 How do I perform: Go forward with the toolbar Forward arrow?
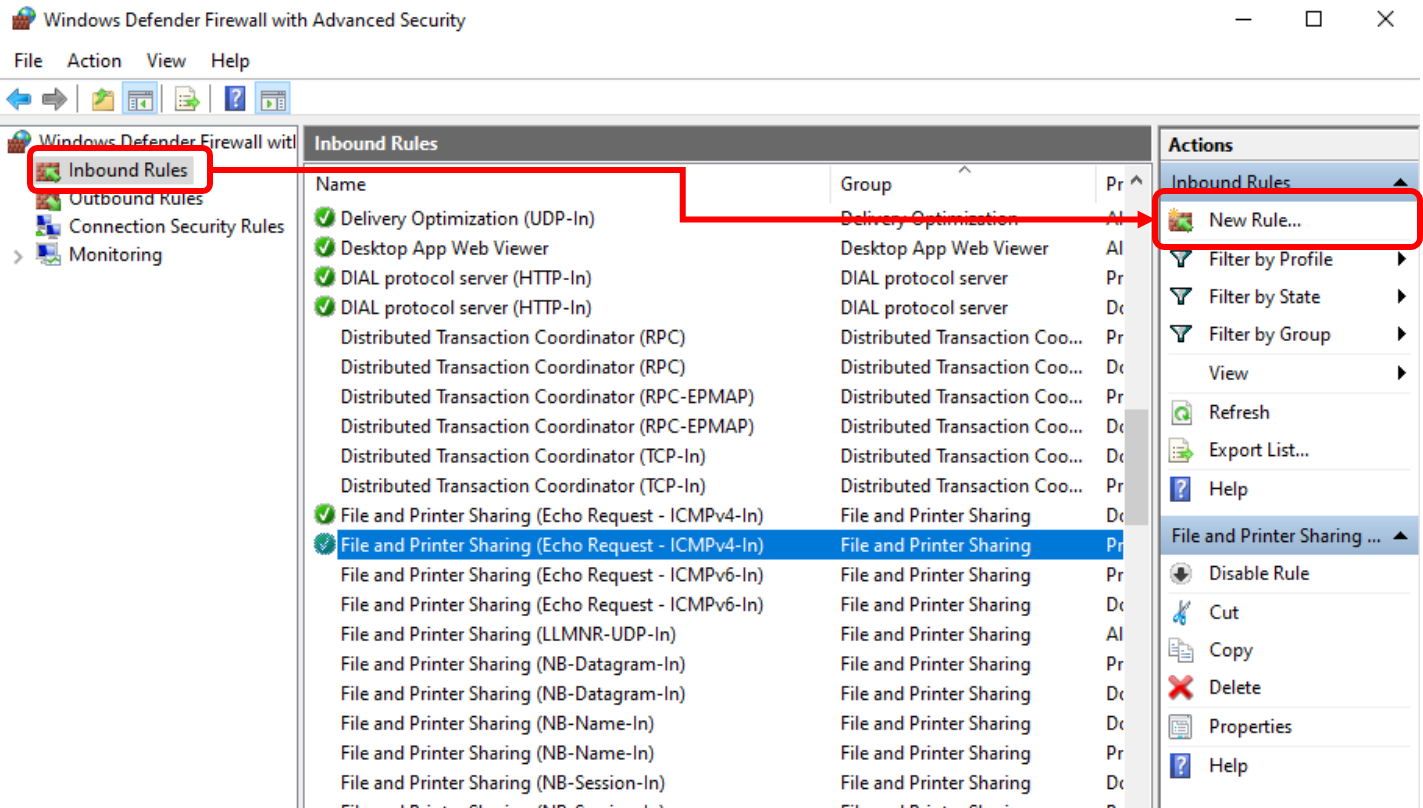click(55, 99)
